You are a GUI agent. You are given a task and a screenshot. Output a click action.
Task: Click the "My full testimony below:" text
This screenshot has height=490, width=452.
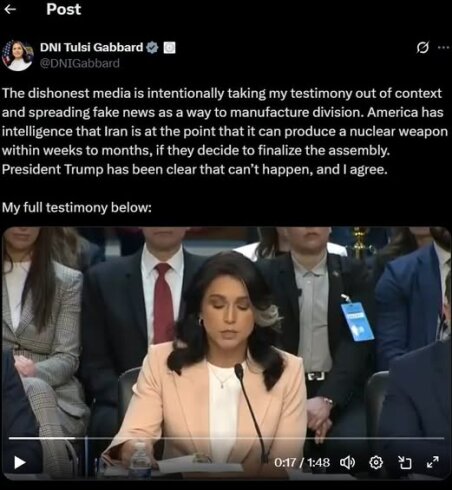pyautogui.click(x=77, y=207)
